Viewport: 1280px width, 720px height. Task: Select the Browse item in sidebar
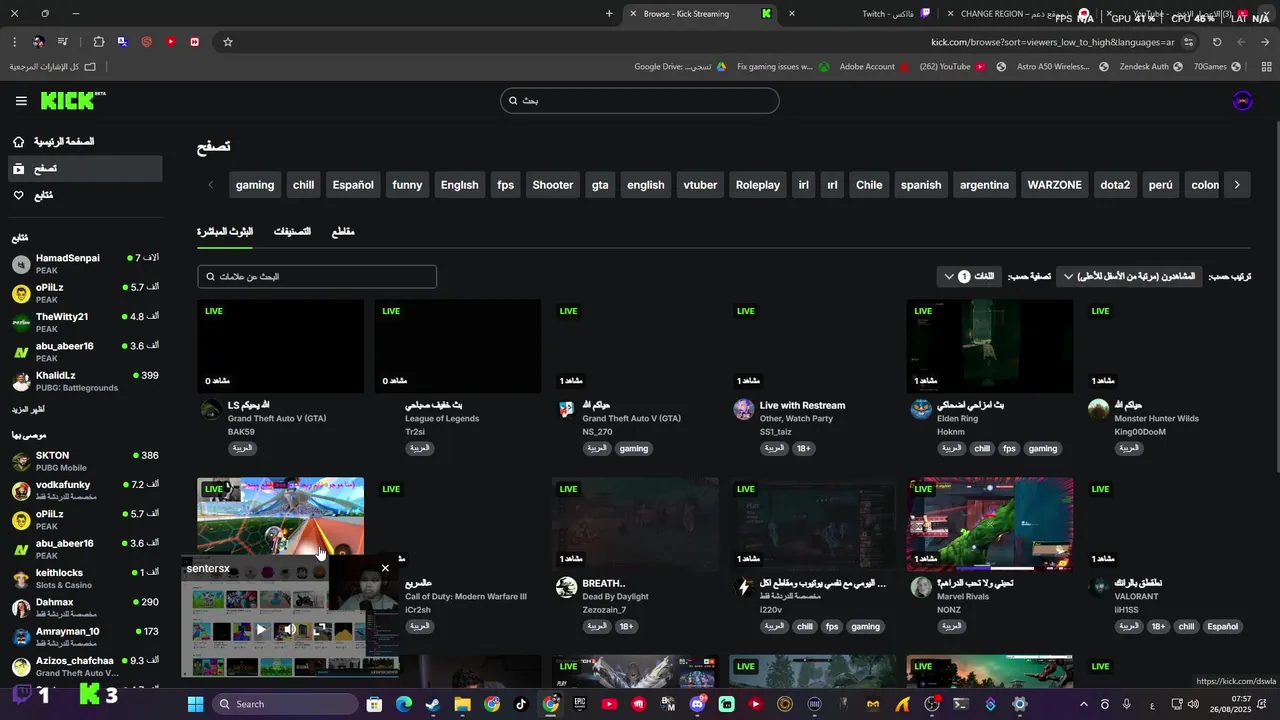(x=86, y=169)
